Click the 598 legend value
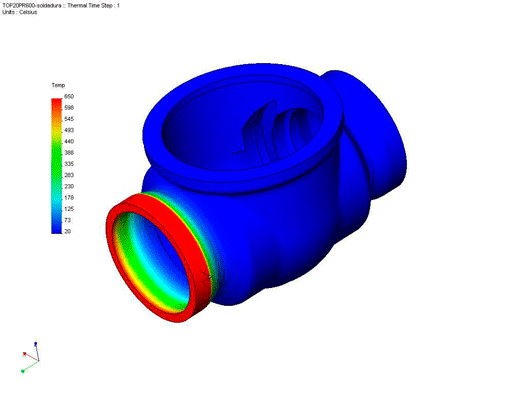 69,108
